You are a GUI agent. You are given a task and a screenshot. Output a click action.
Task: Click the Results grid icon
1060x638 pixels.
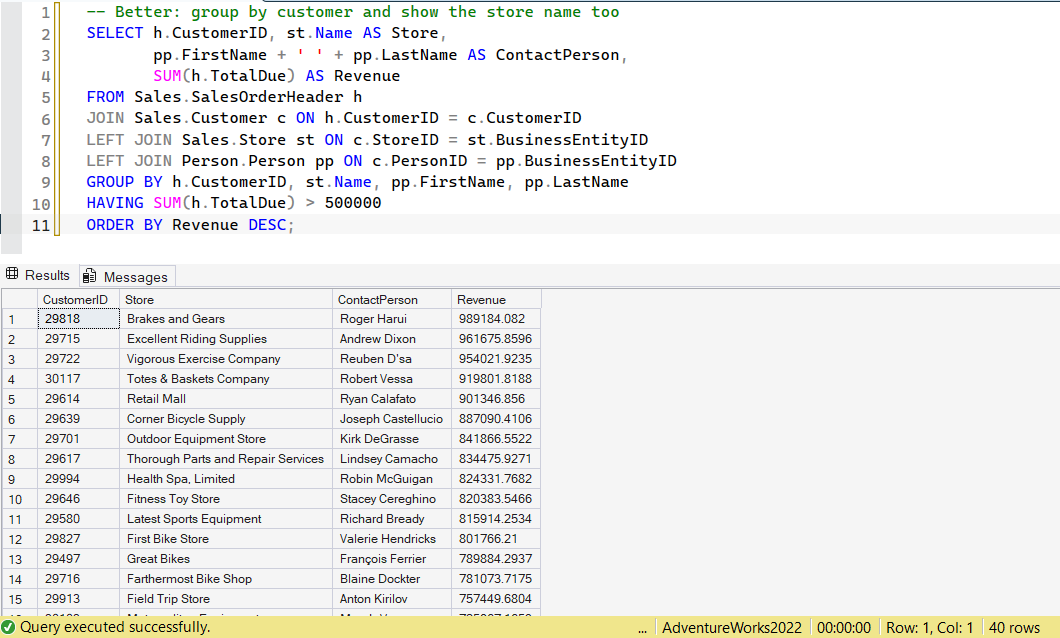coord(12,274)
